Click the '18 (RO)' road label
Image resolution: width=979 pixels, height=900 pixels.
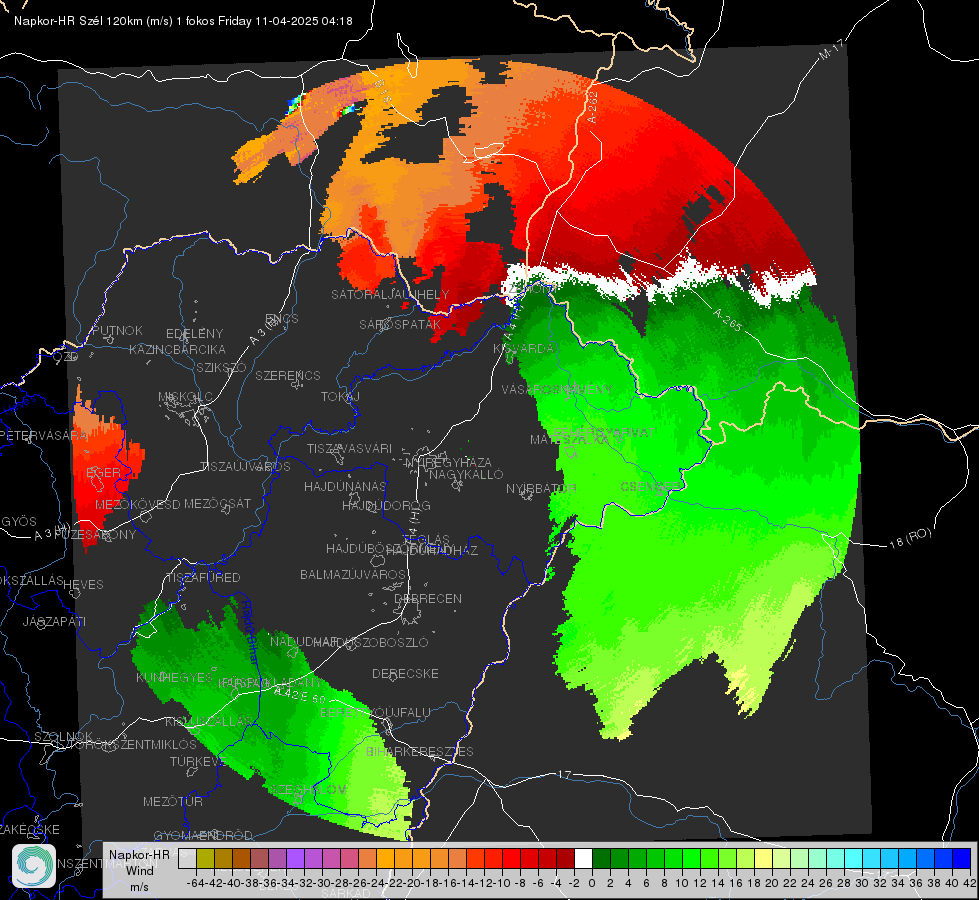tap(910, 538)
